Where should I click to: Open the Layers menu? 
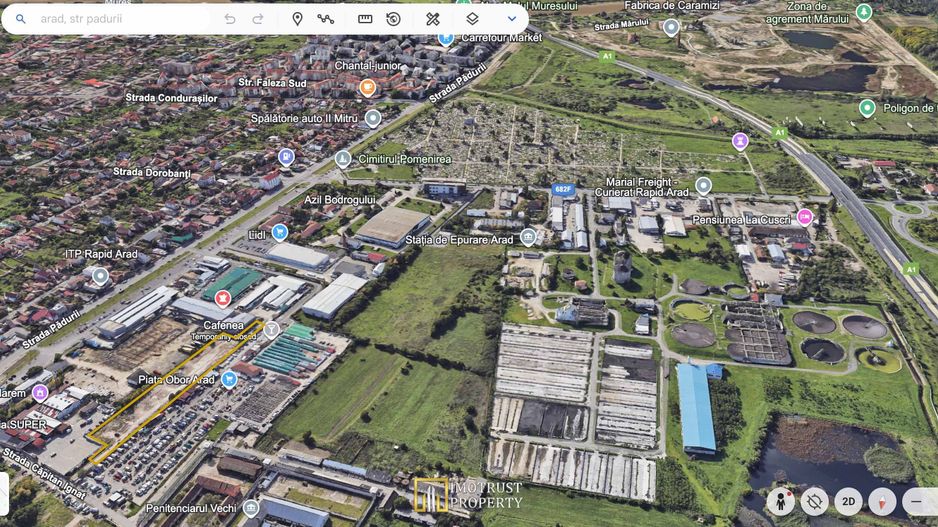(x=472, y=19)
